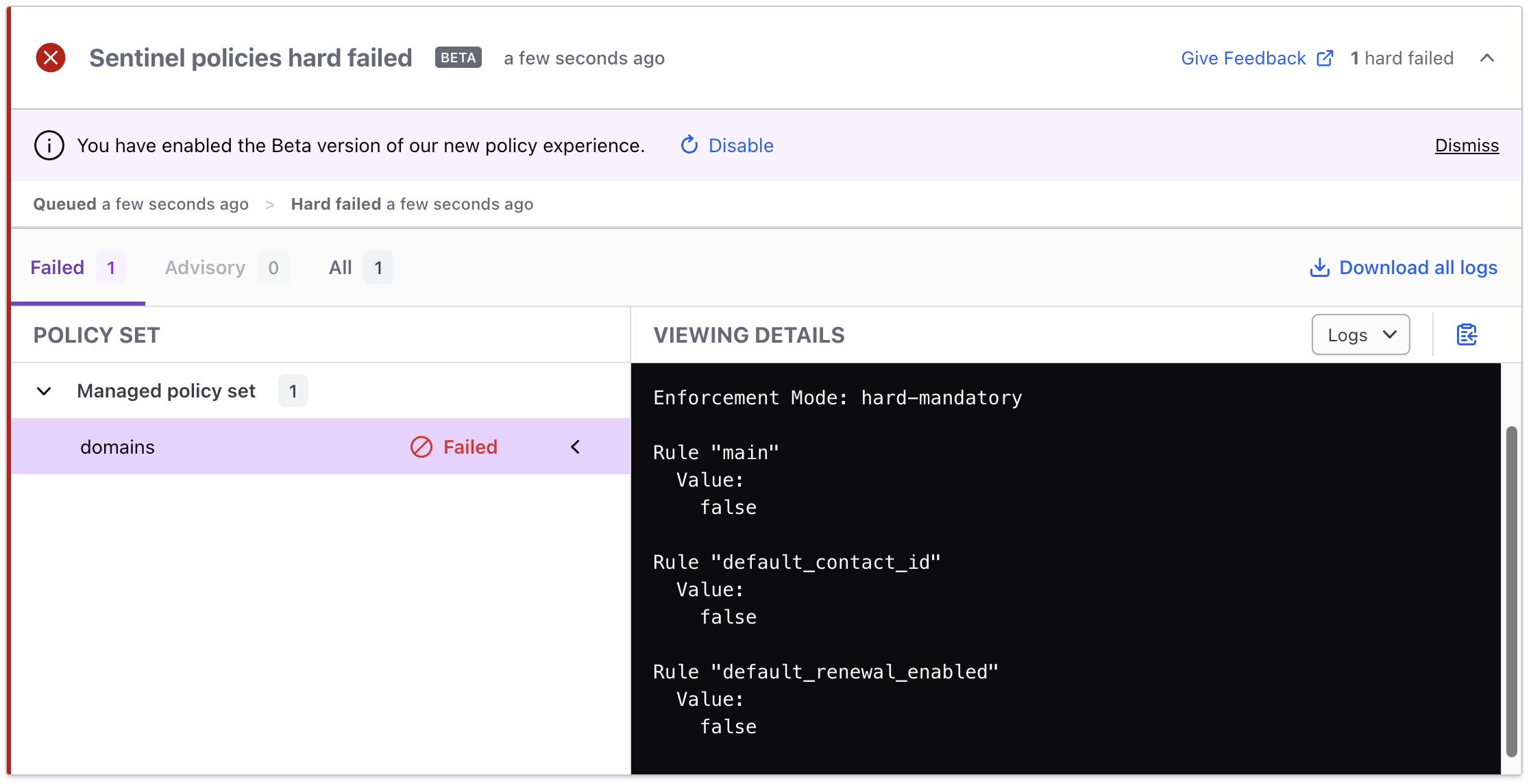Open the Logs dropdown menu

tap(1359, 335)
